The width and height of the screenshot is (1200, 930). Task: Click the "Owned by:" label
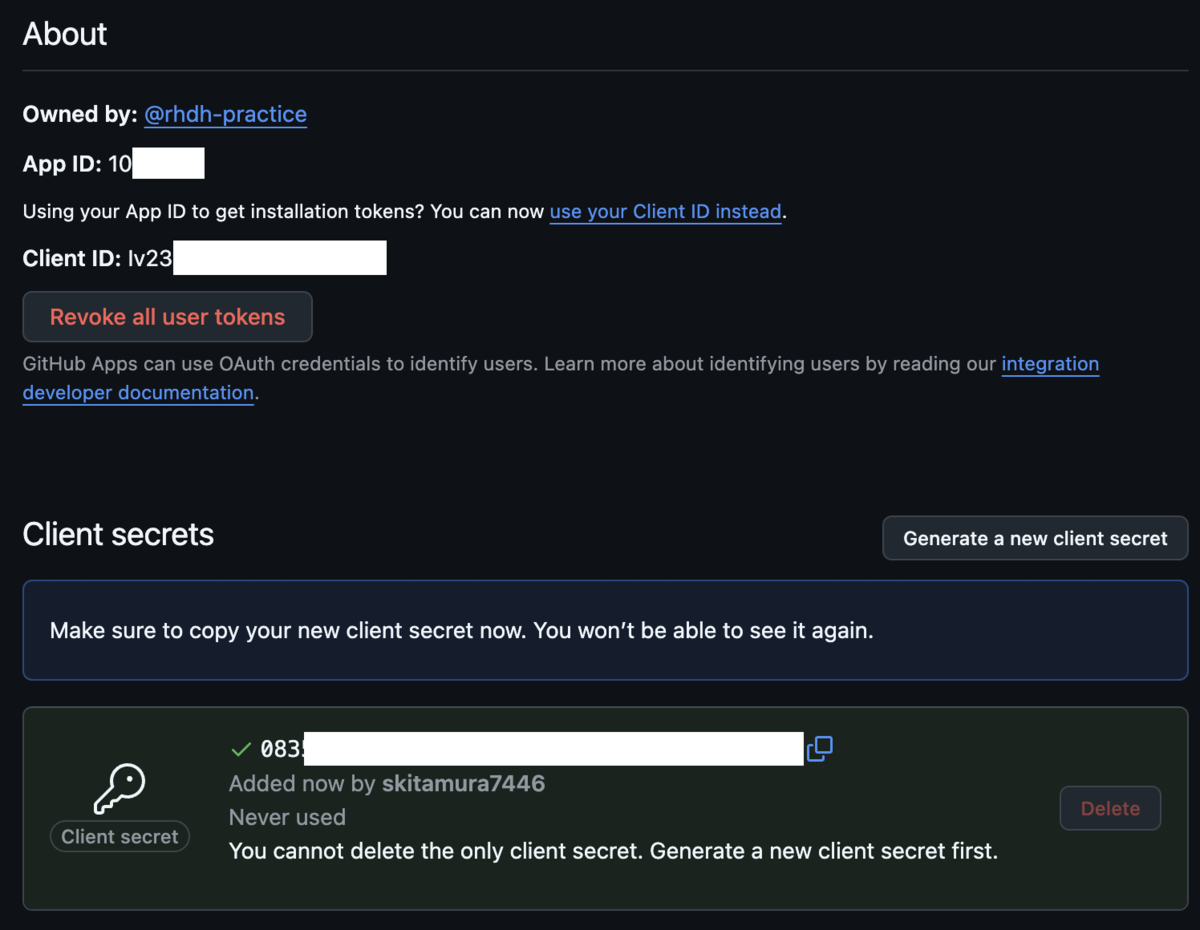80,115
